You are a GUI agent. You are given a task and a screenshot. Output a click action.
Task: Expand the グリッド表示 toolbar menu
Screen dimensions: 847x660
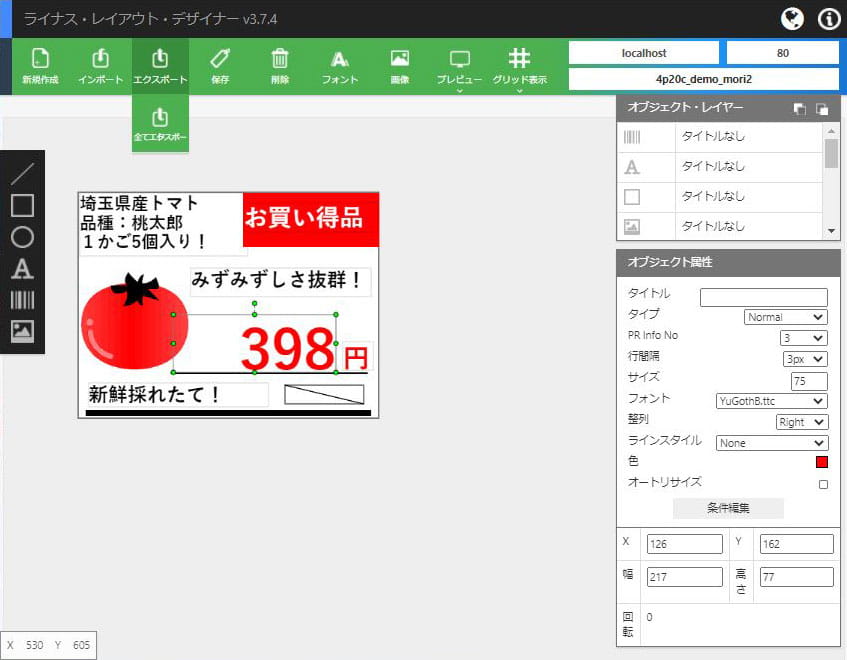pyautogui.click(x=519, y=68)
